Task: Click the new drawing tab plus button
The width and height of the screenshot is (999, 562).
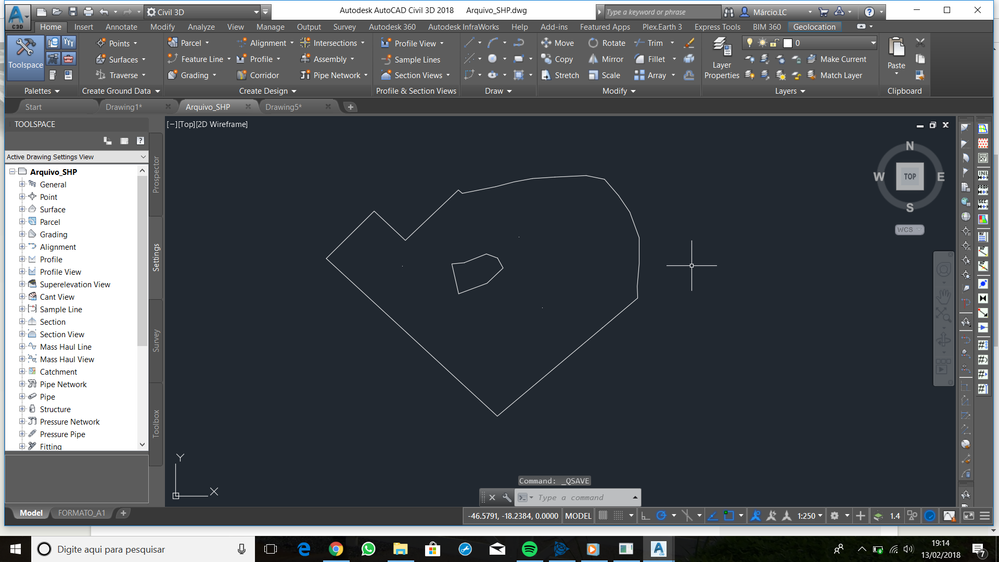Action: coord(350,106)
